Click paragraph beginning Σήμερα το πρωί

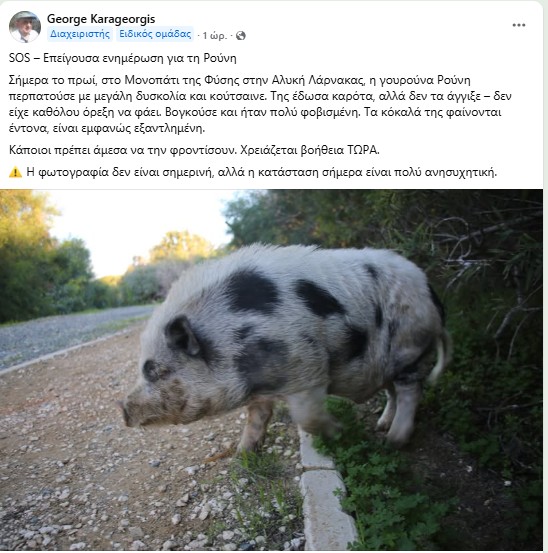pyautogui.click(x=260, y=104)
